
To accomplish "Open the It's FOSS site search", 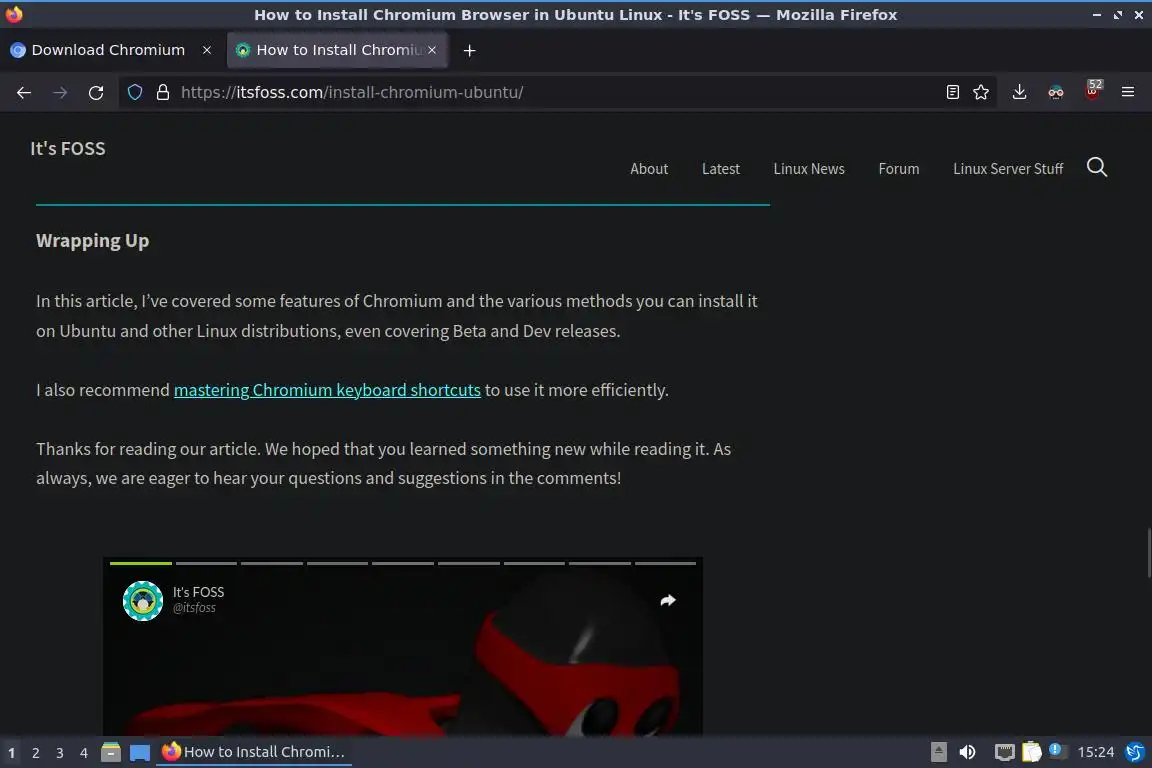I will pyautogui.click(x=1097, y=168).
